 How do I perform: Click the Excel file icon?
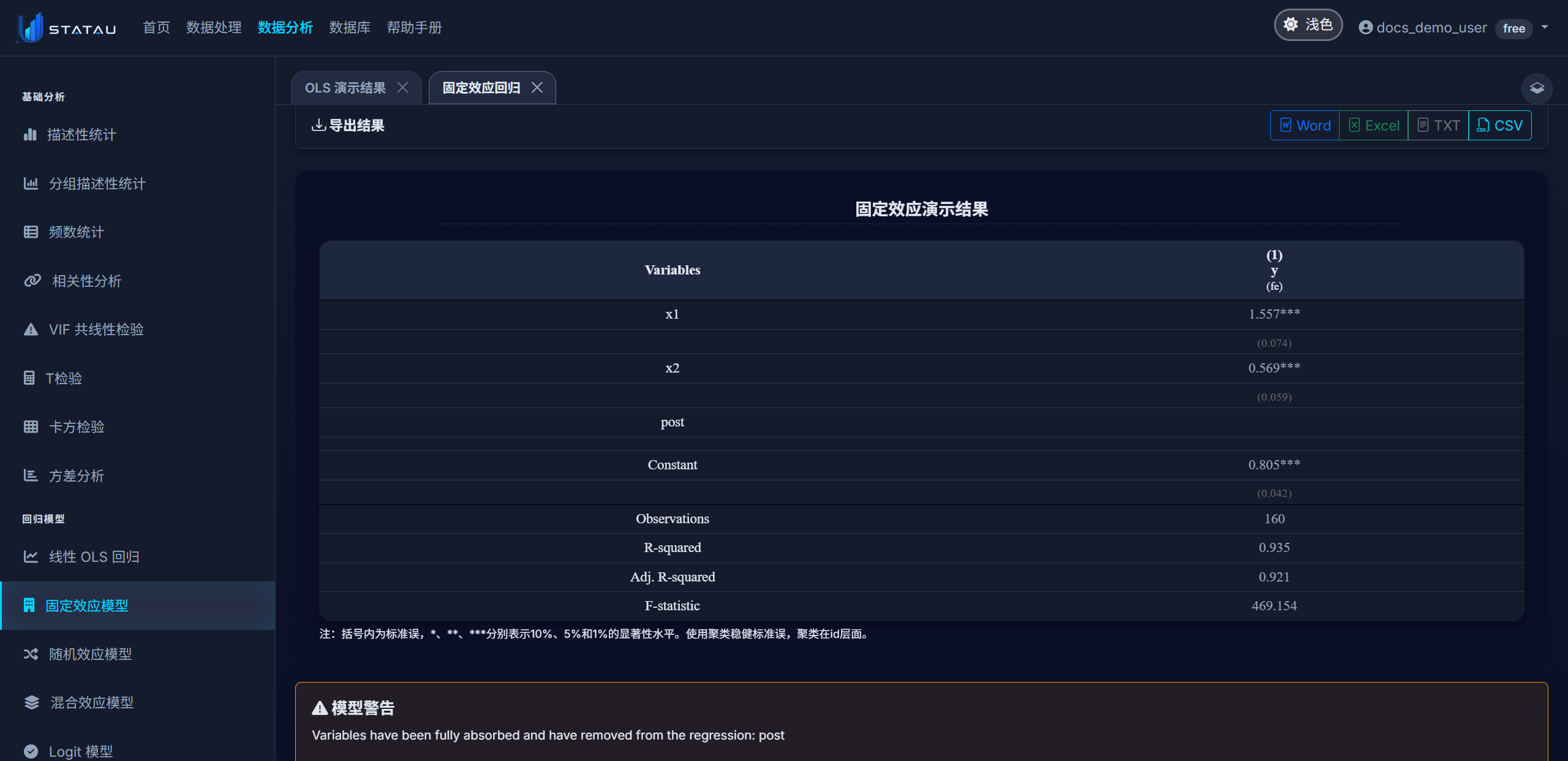coord(1355,125)
